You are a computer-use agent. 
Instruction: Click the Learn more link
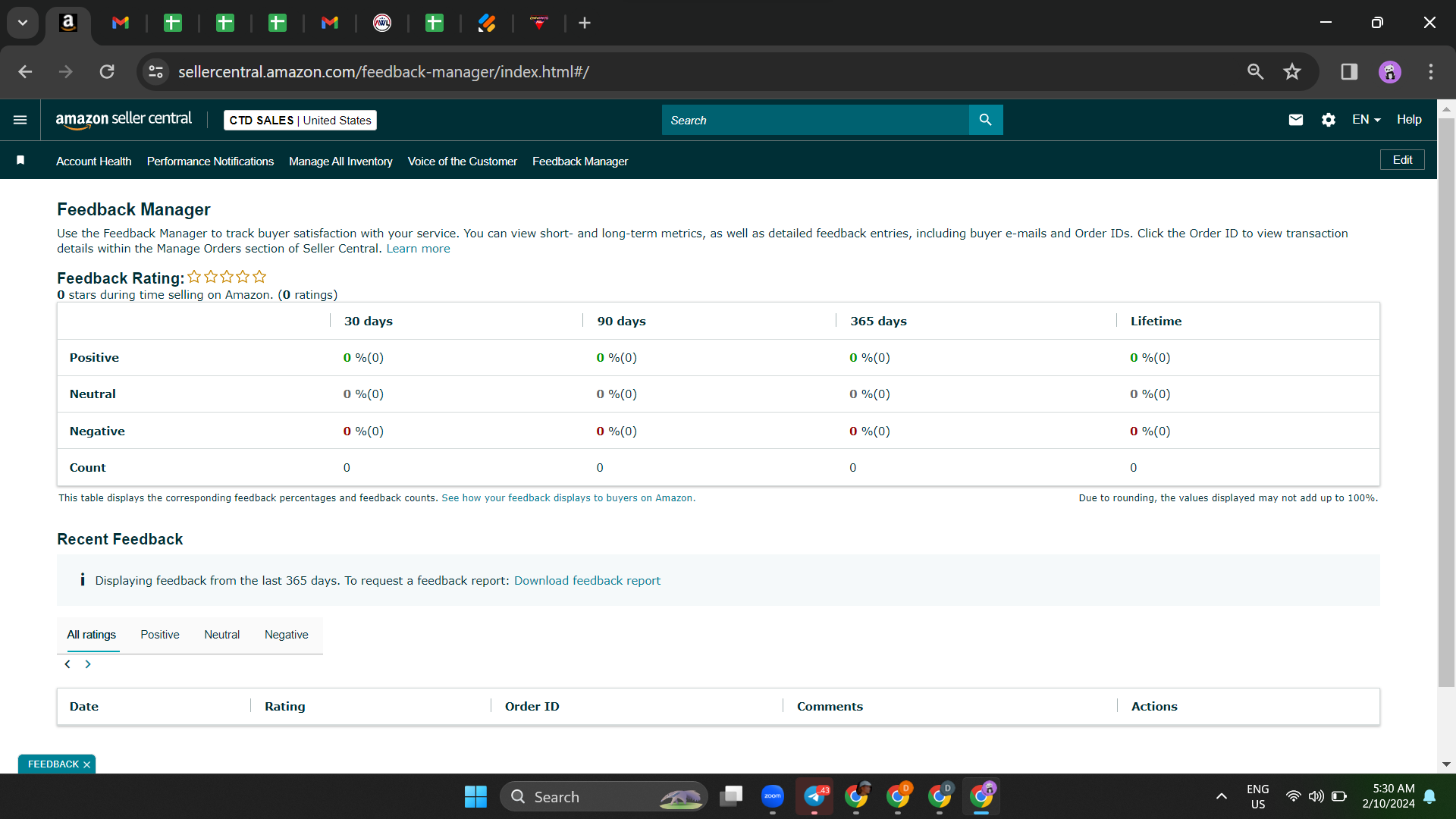tap(418, 249)
